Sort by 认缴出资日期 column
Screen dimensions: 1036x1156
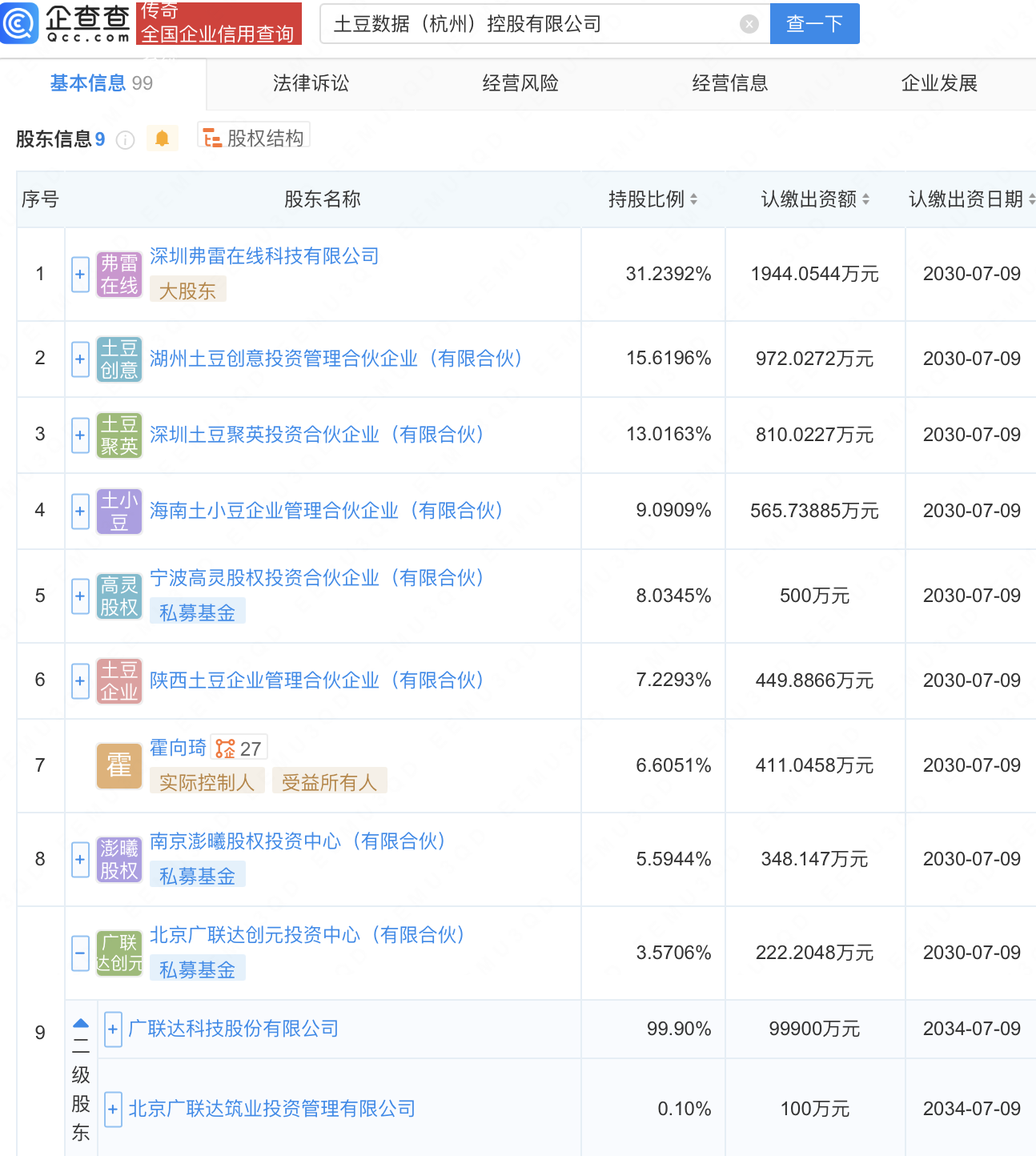[x=1031, y=199]
